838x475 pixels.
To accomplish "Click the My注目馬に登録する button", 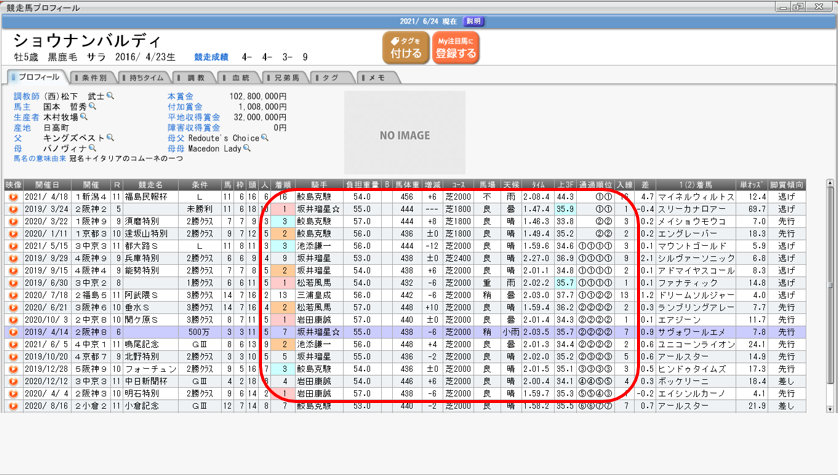I will tap(456, 47).
